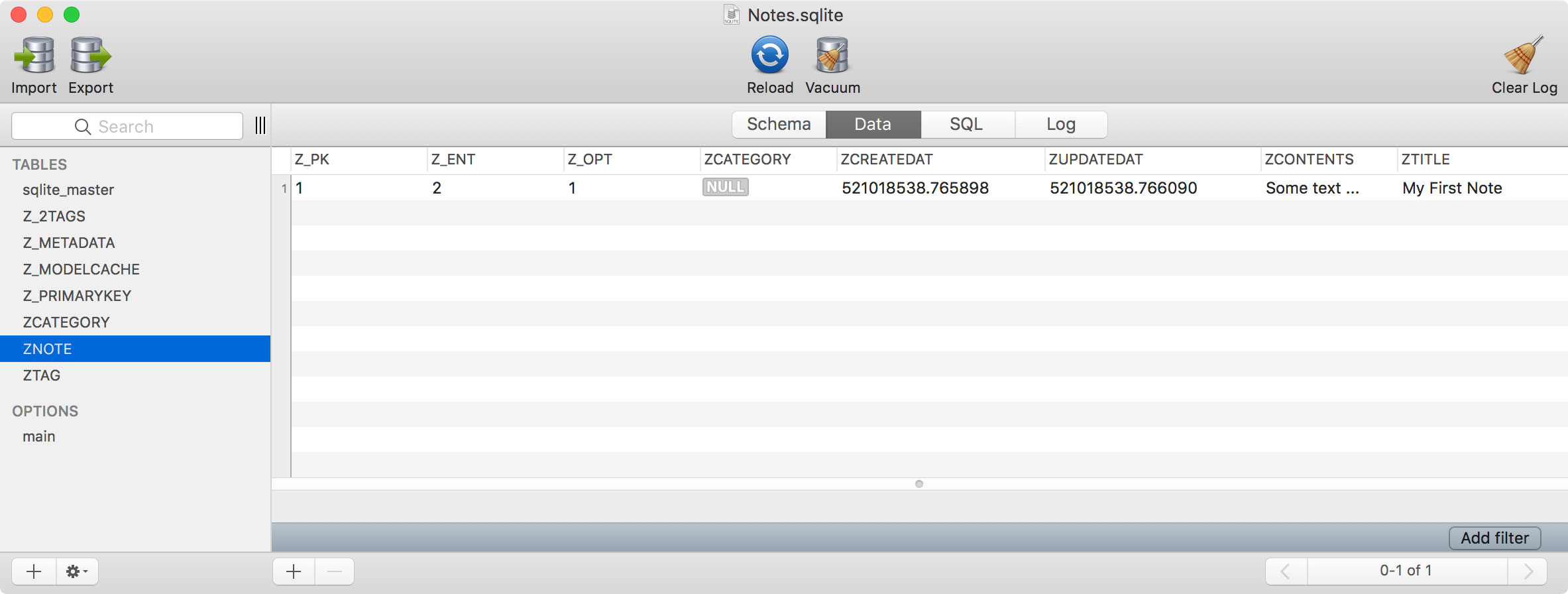
Task: Reload the database with the Reload icon
Action: point(769,56)
